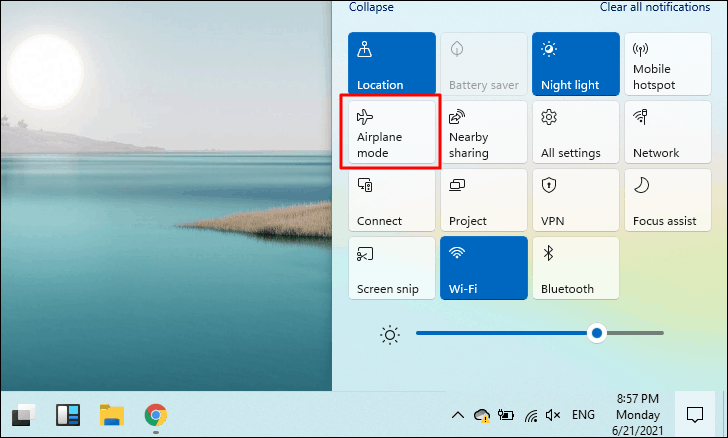
Task: Open the Network quick action tile
Action: coord(668,132)
